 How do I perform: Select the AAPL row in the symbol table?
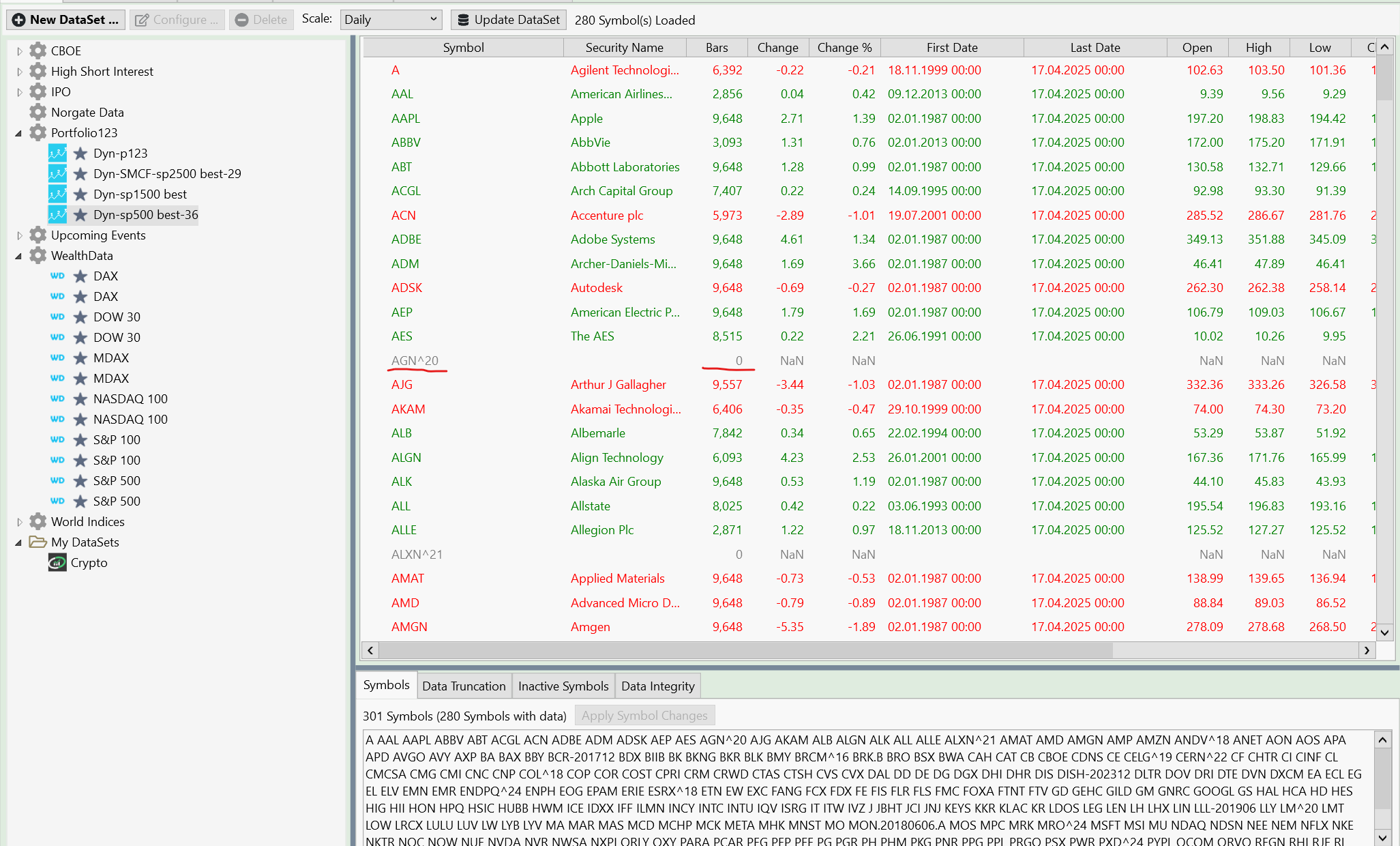[406, 119]
